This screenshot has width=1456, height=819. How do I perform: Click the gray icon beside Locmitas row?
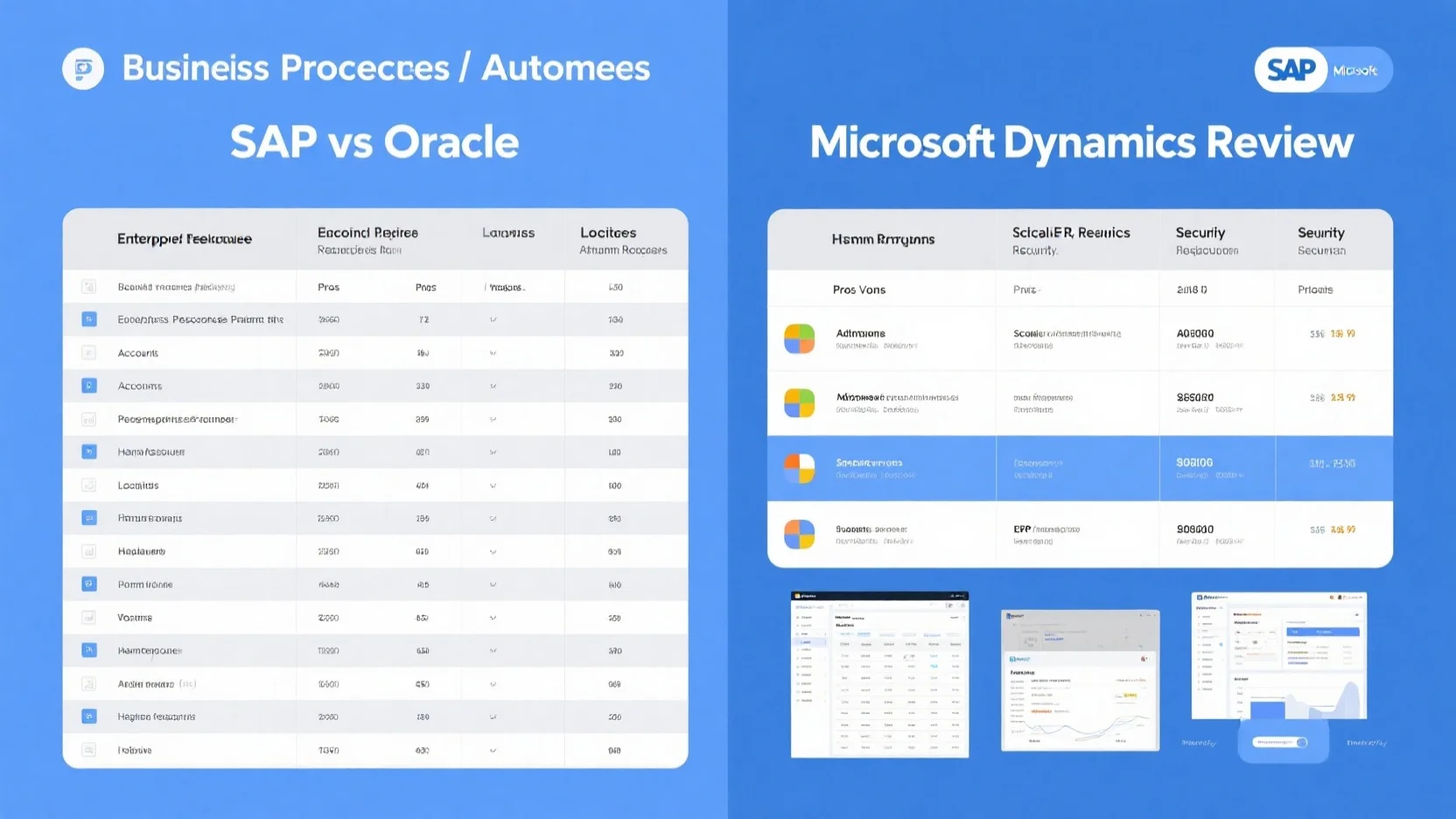point(88,485)
